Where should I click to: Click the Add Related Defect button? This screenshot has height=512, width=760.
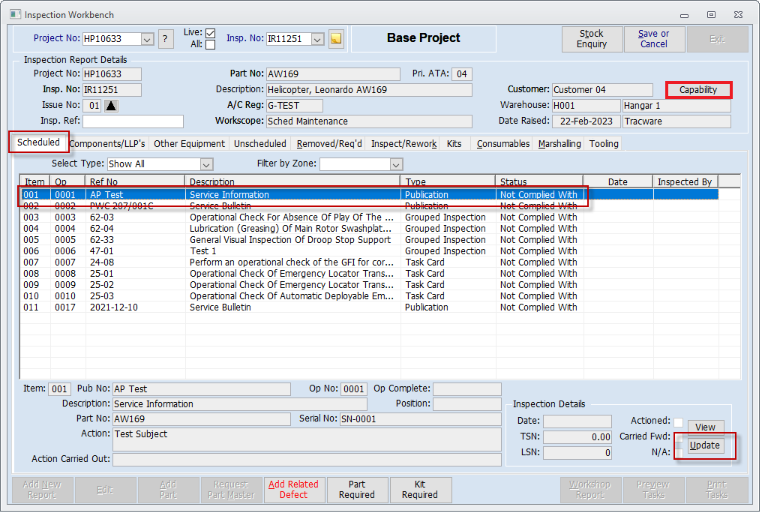click(x=294, y=490)
